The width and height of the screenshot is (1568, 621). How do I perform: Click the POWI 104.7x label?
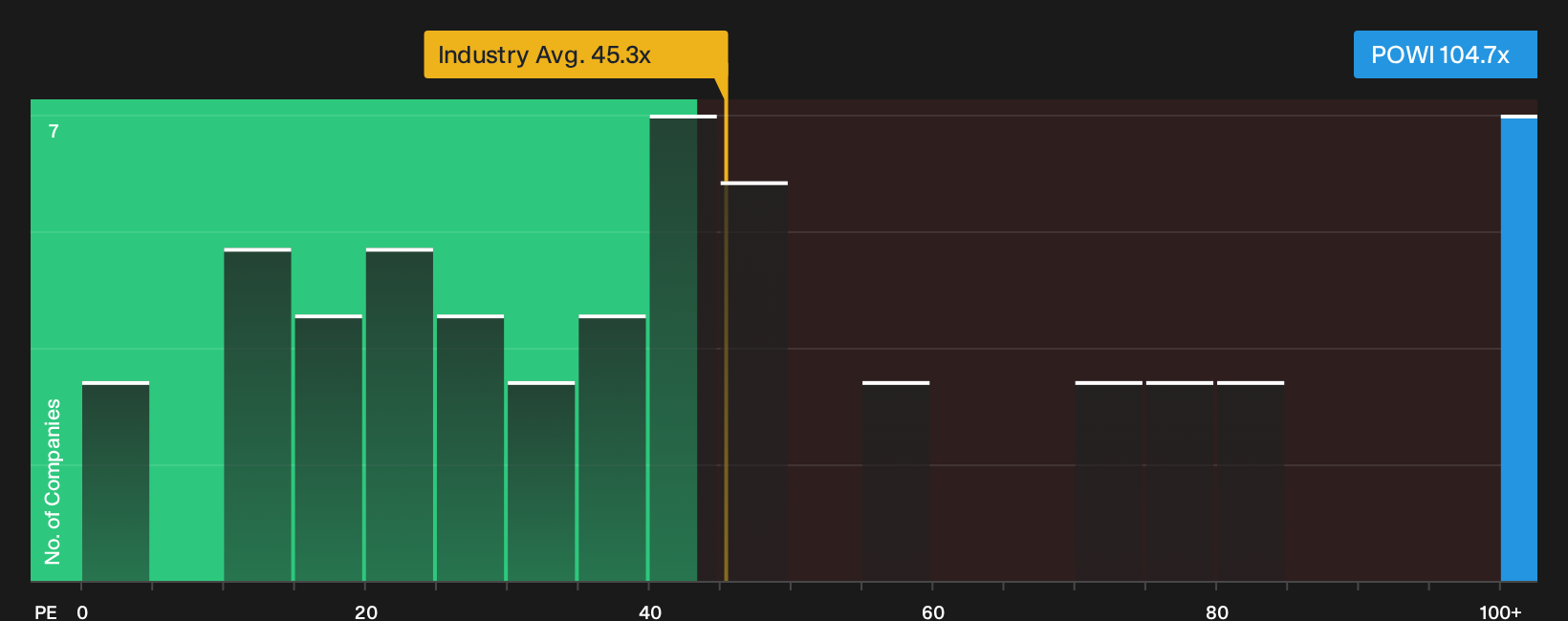coord(1445,54)
